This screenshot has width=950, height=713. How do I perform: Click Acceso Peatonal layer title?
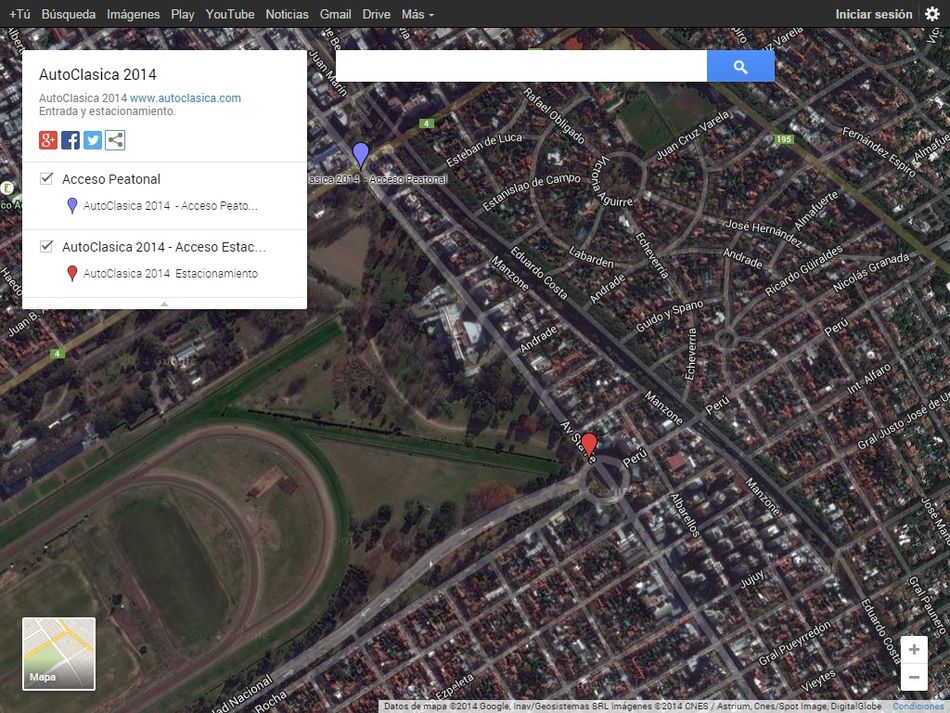tap(111, 179)
